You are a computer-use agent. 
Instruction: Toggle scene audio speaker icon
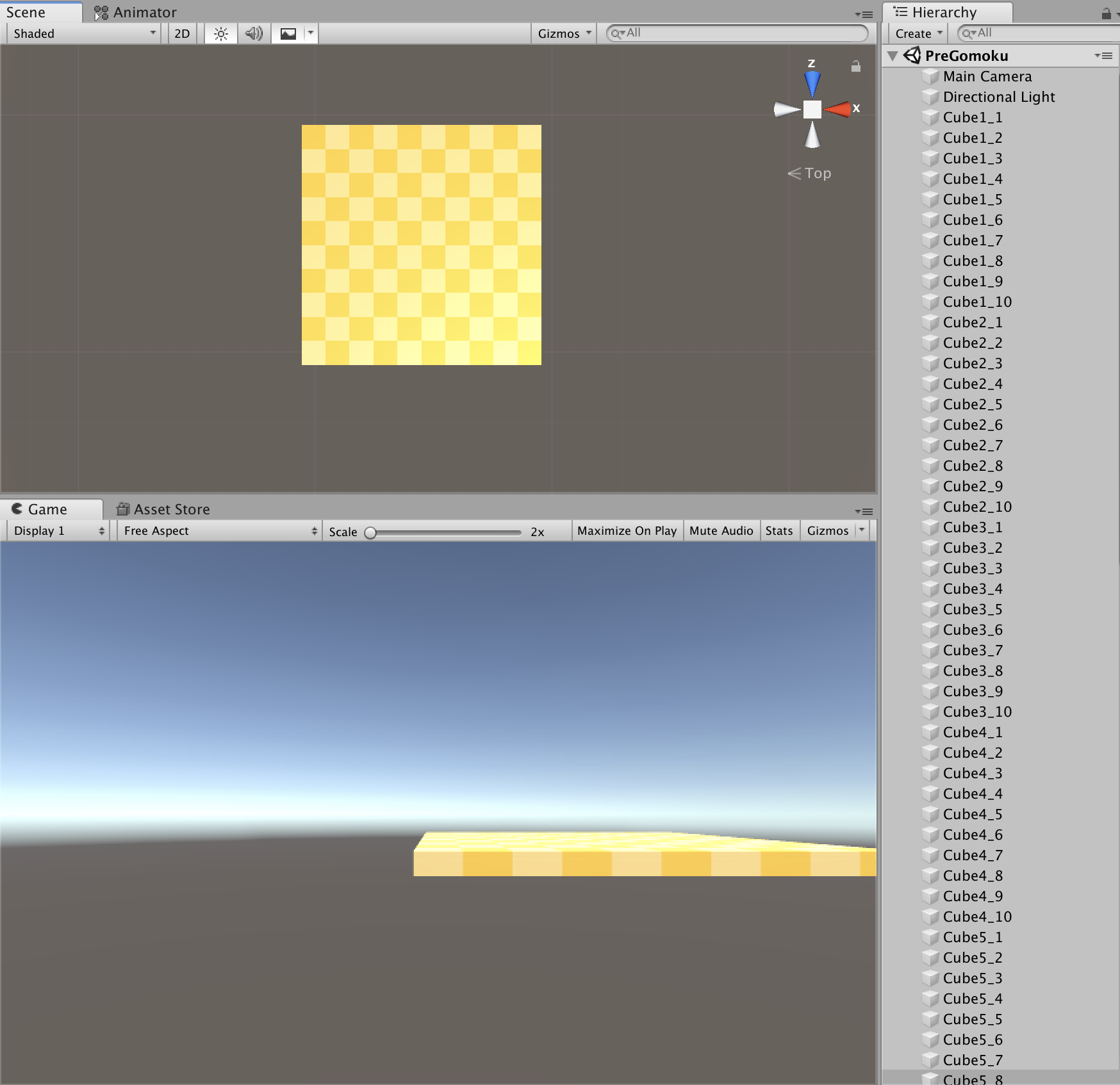point(254,34)
